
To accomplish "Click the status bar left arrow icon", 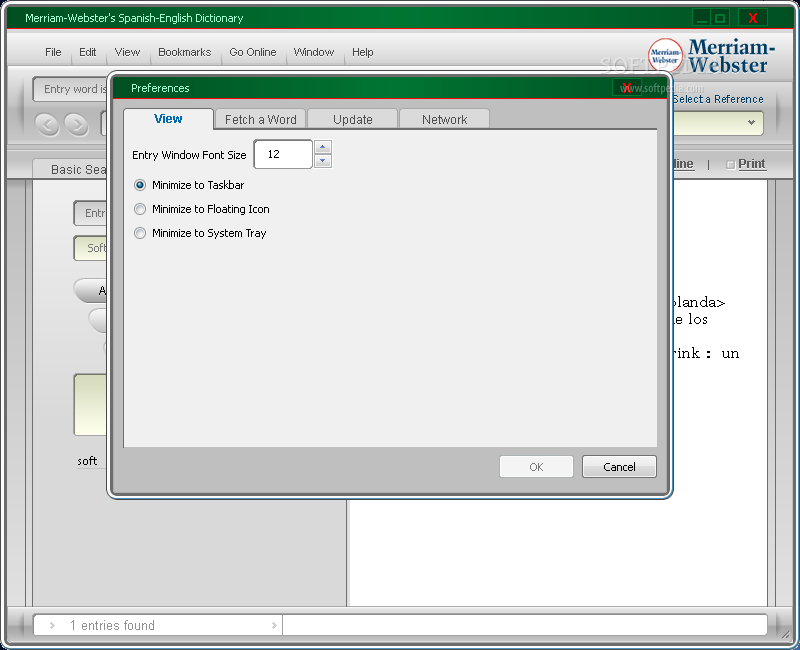I will click(x=52, y=626).
